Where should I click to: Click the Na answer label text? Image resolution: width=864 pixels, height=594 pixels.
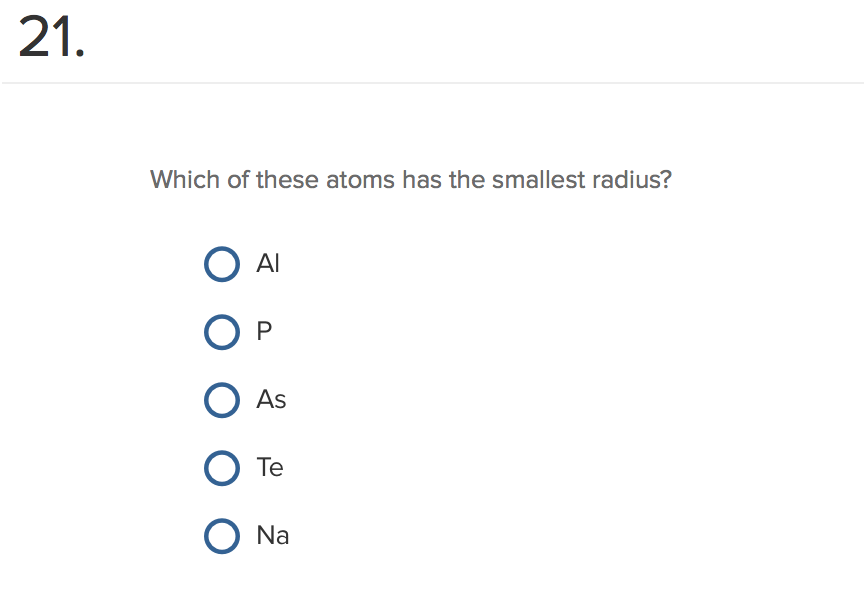pyautogui.click(x=274, y=536)
